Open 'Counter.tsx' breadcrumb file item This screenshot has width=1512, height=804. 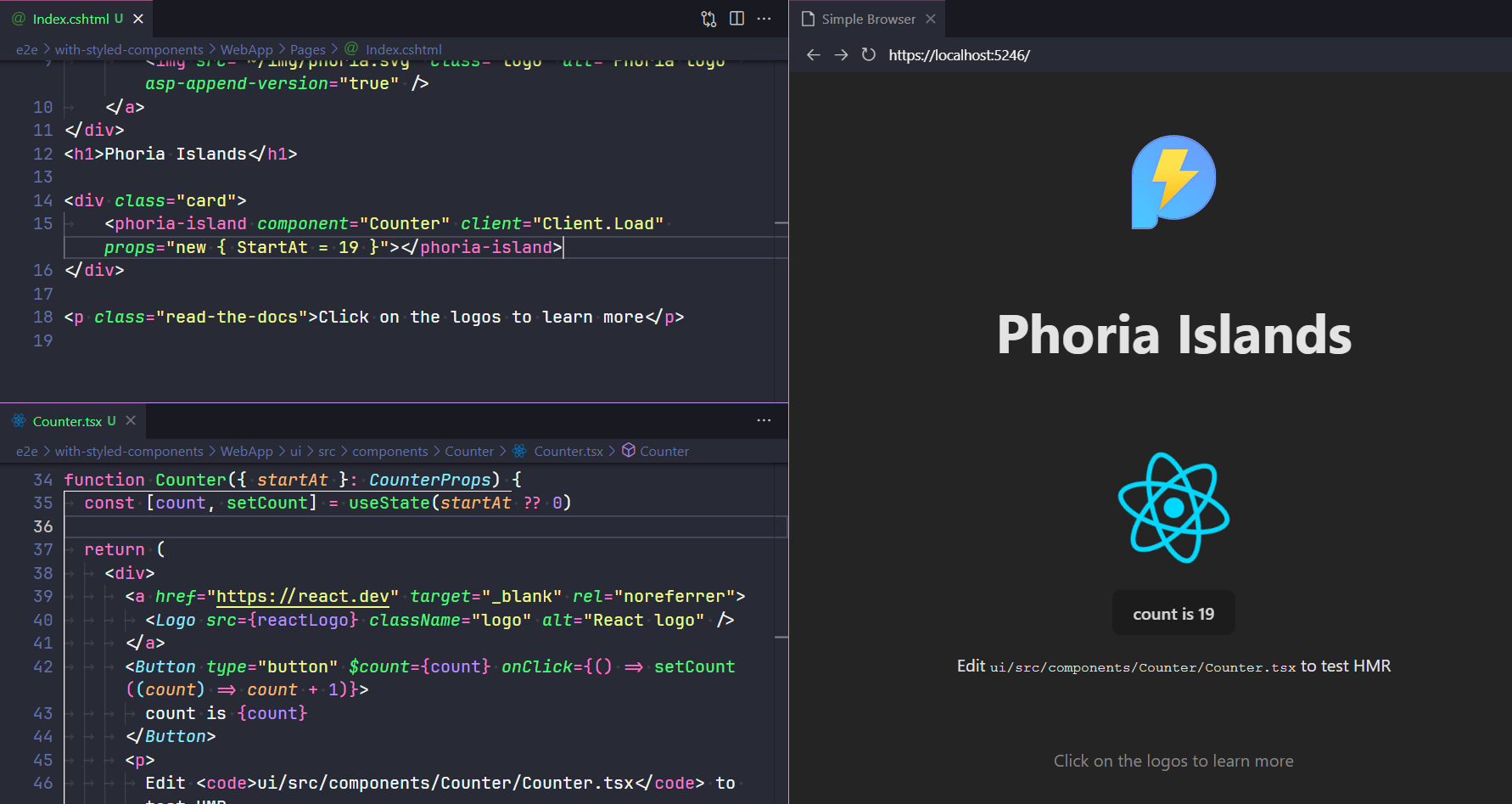568,452
